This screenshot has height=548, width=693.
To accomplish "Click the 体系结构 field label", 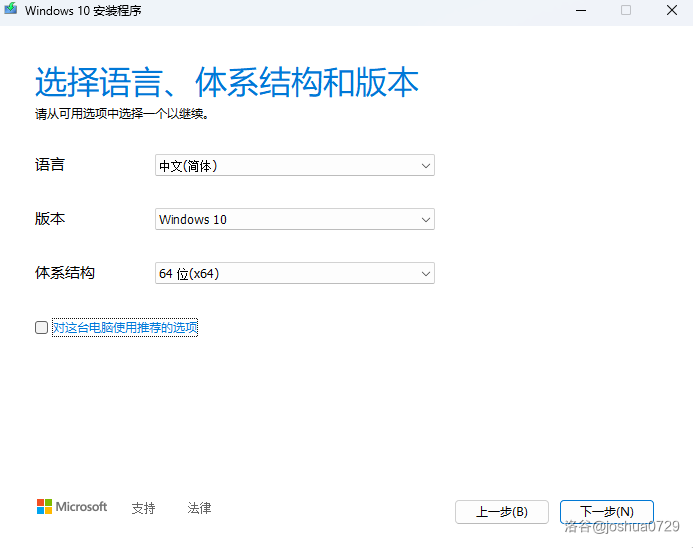I will coord(65,273).
